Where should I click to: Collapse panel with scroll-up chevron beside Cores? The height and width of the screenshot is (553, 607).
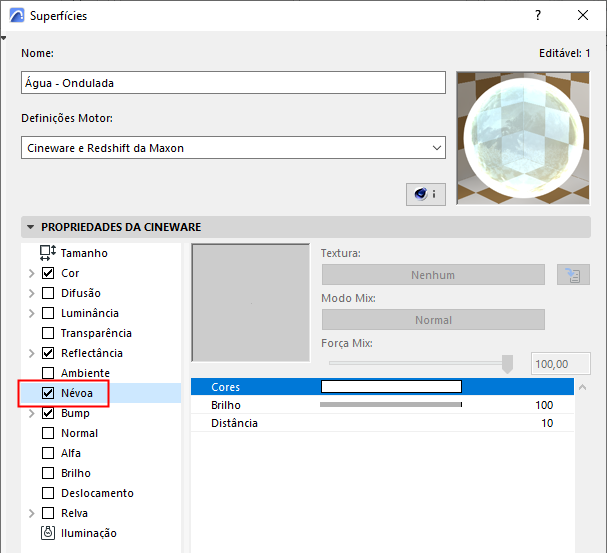pyautogui.click(x=583, y=387)
